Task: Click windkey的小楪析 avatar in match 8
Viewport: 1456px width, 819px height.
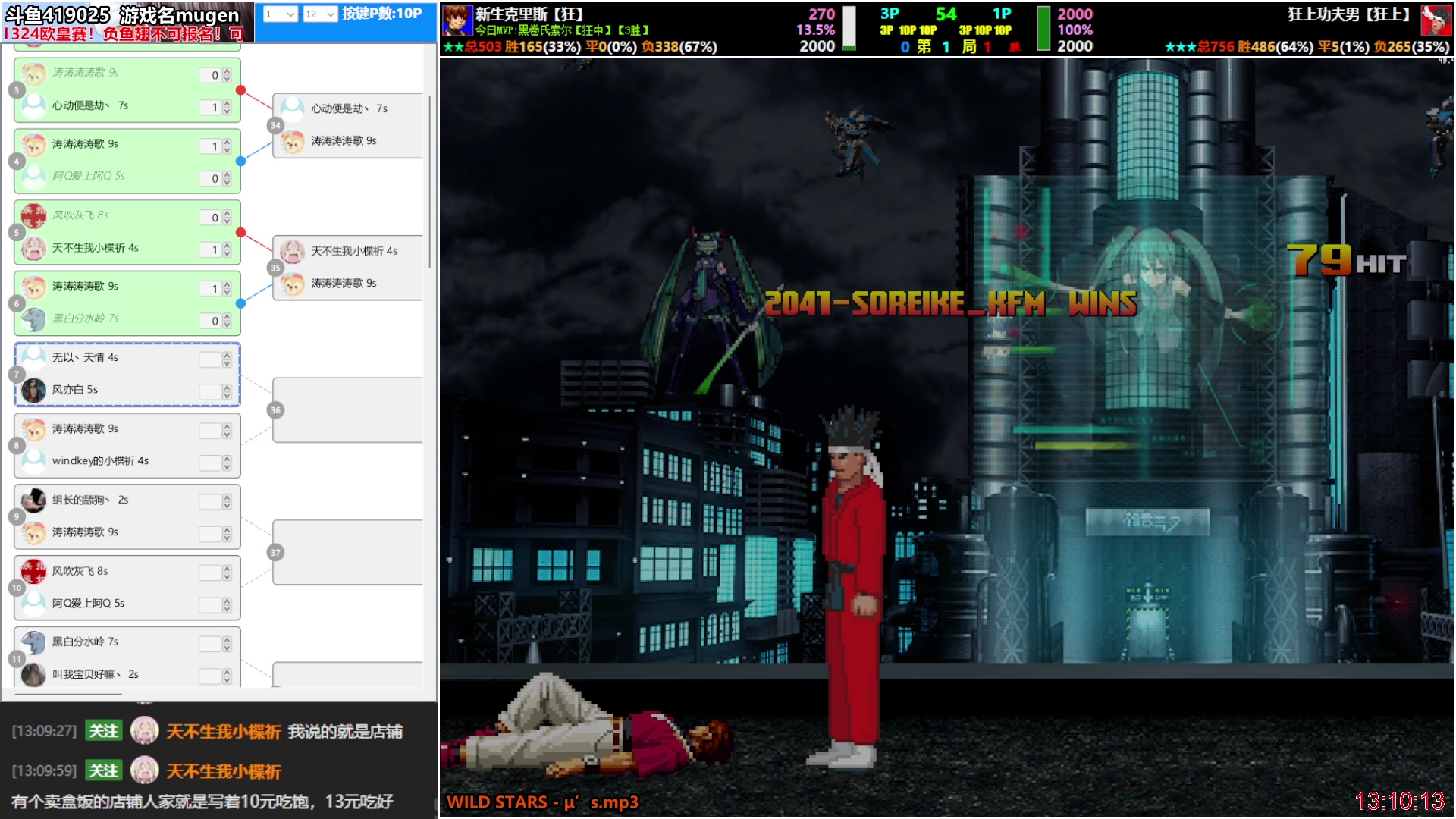Action: 34,461
